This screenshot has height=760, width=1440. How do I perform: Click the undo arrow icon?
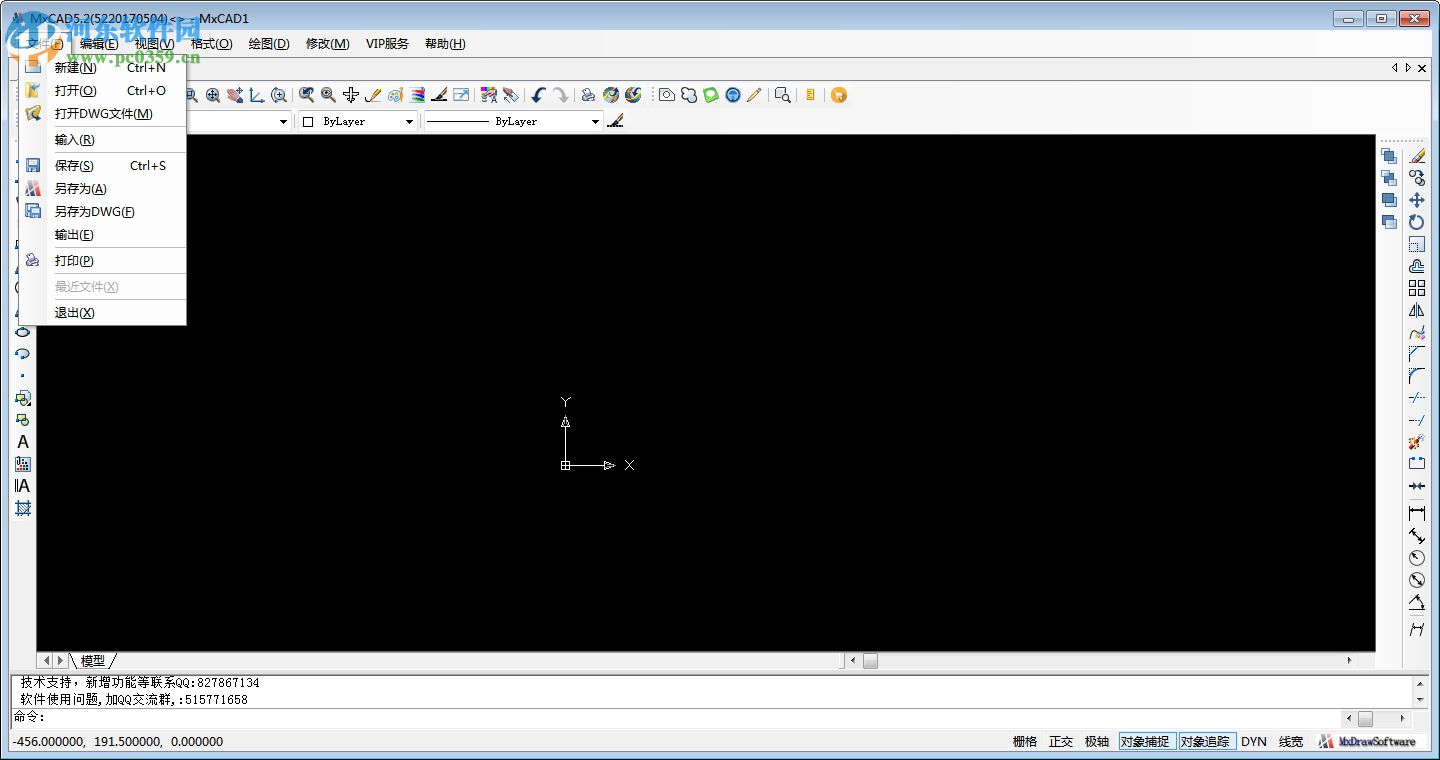tap(538, 95)
